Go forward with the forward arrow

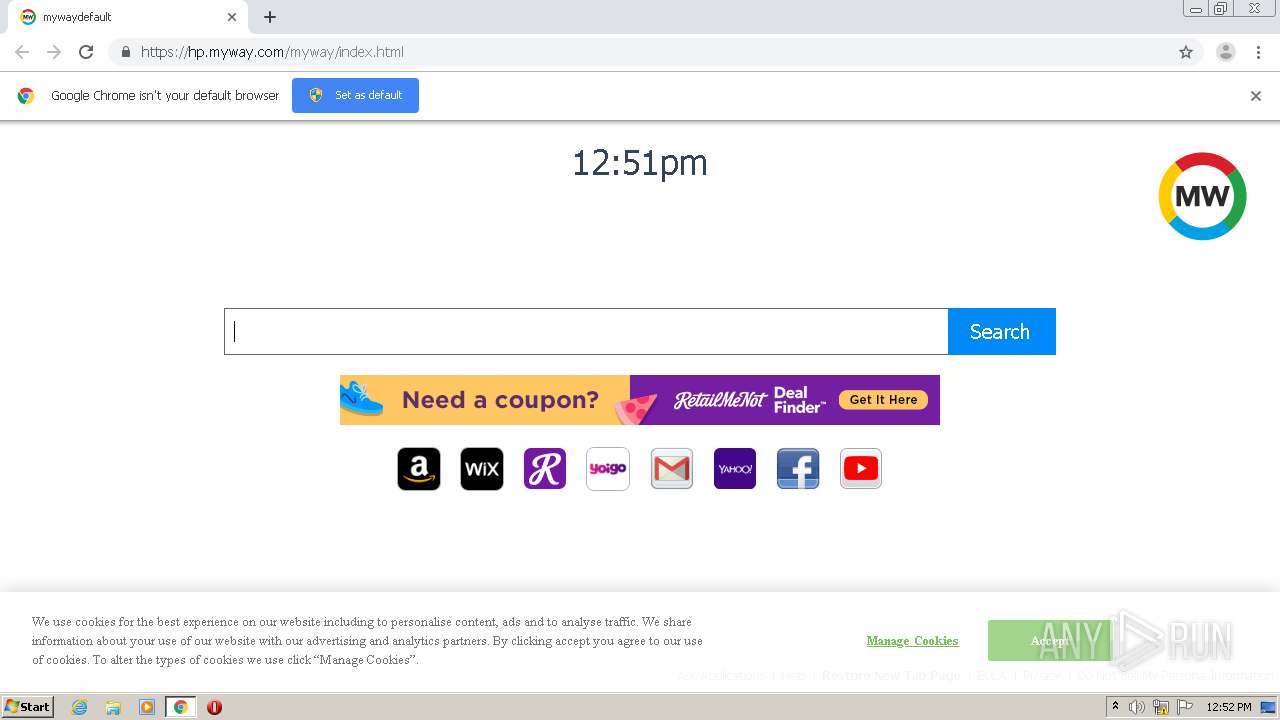54,52
